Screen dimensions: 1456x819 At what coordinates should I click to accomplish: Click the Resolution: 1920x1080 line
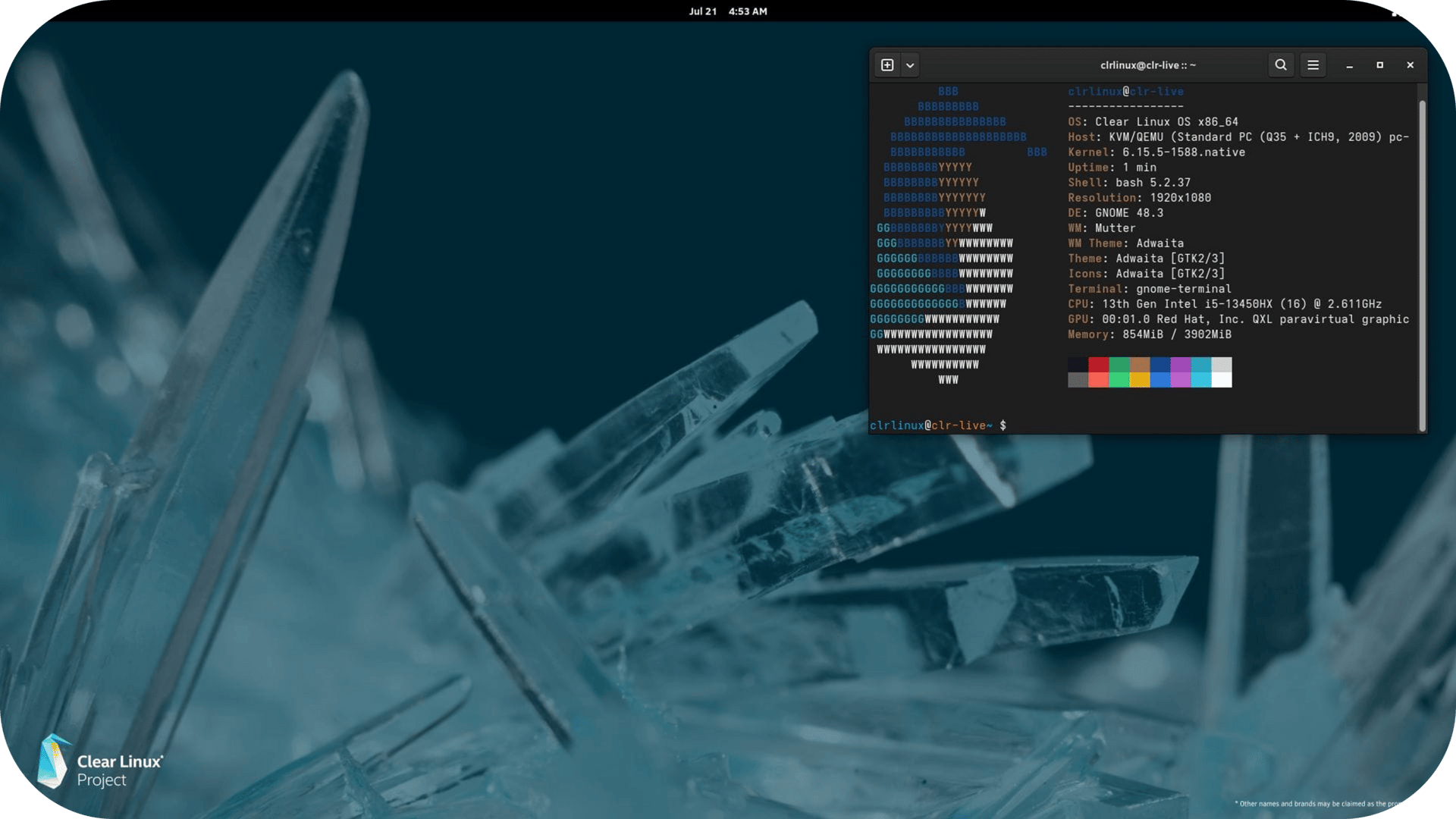(1139, 198)
